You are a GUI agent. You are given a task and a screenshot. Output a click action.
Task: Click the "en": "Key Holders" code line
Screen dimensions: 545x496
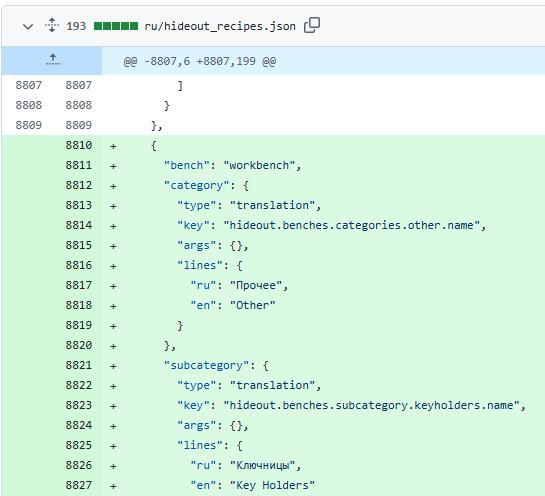pos(253,486)
